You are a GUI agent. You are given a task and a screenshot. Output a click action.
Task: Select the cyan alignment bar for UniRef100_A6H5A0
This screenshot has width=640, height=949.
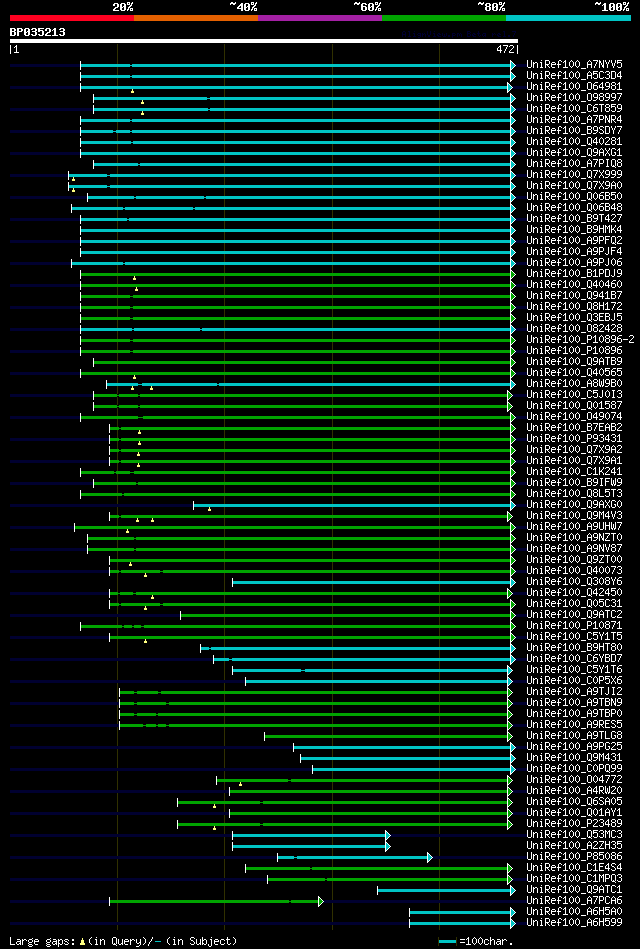pyautogui.click(x=462, y=911)
